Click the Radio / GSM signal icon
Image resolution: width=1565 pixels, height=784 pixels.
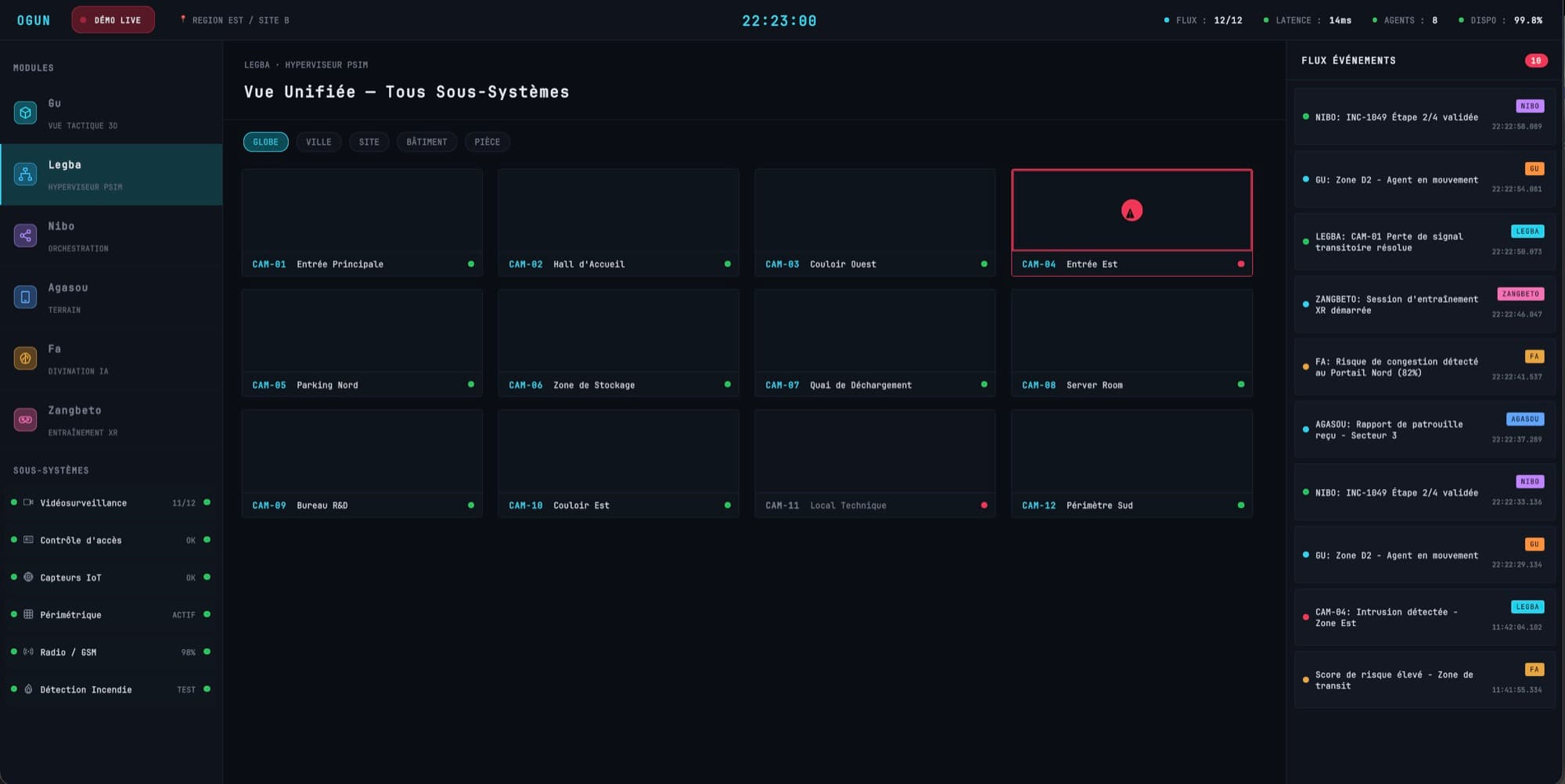tap(28, 652)
